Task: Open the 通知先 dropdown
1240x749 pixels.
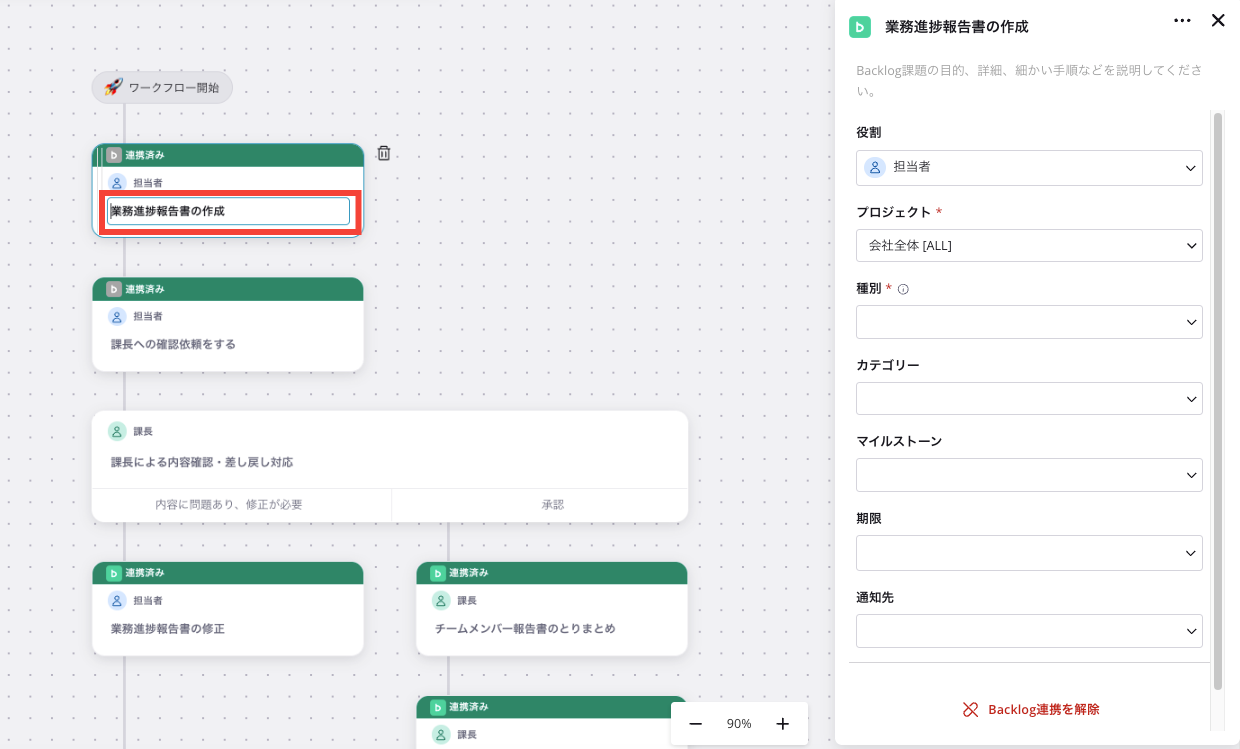Action: [x=1029, y=631]
